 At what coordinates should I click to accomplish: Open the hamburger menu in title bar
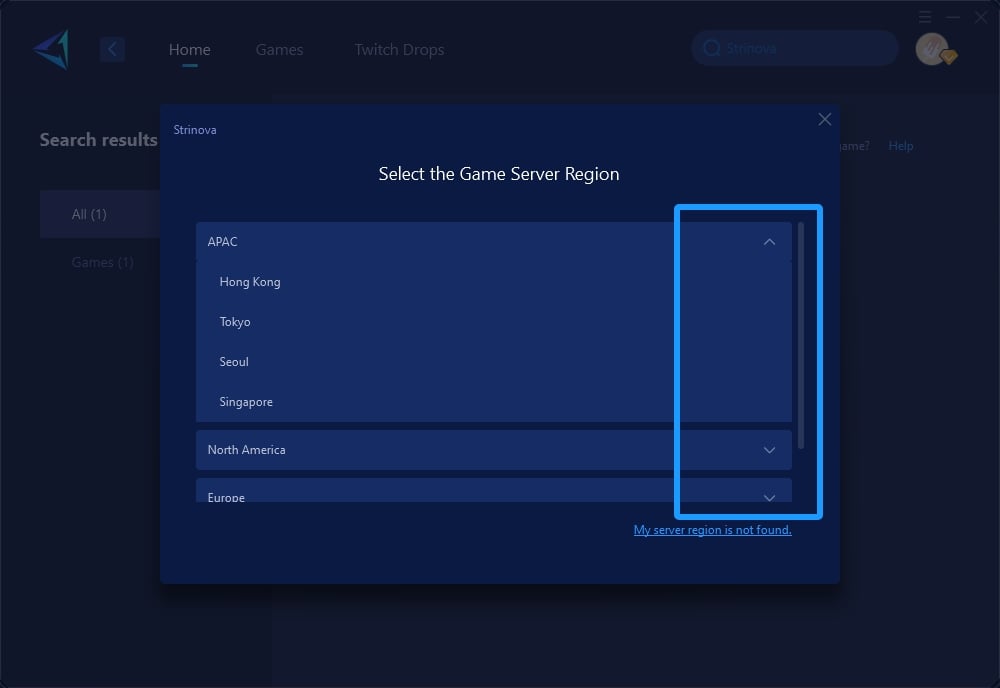925,17
